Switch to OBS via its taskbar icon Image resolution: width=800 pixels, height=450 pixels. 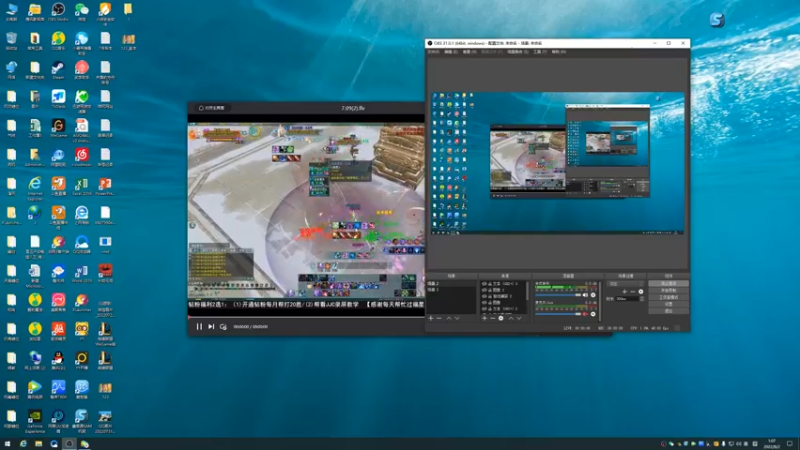click(x=69, y=444)
